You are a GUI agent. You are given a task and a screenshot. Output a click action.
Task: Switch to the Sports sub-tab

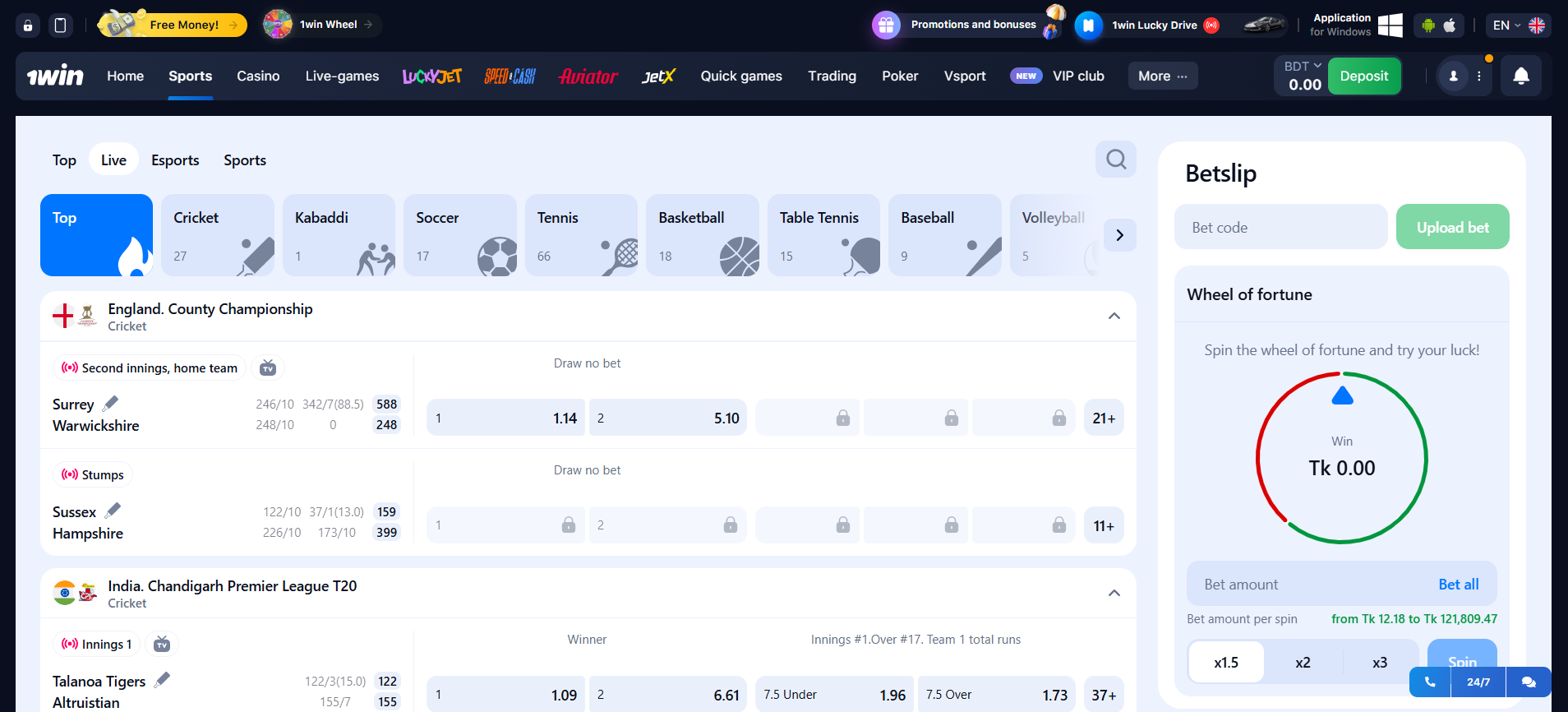tap(245, 160)
